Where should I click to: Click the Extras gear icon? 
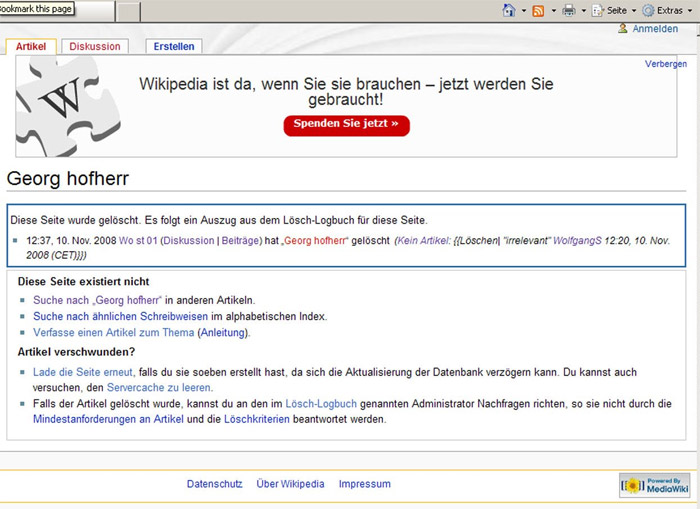(648, 10)
